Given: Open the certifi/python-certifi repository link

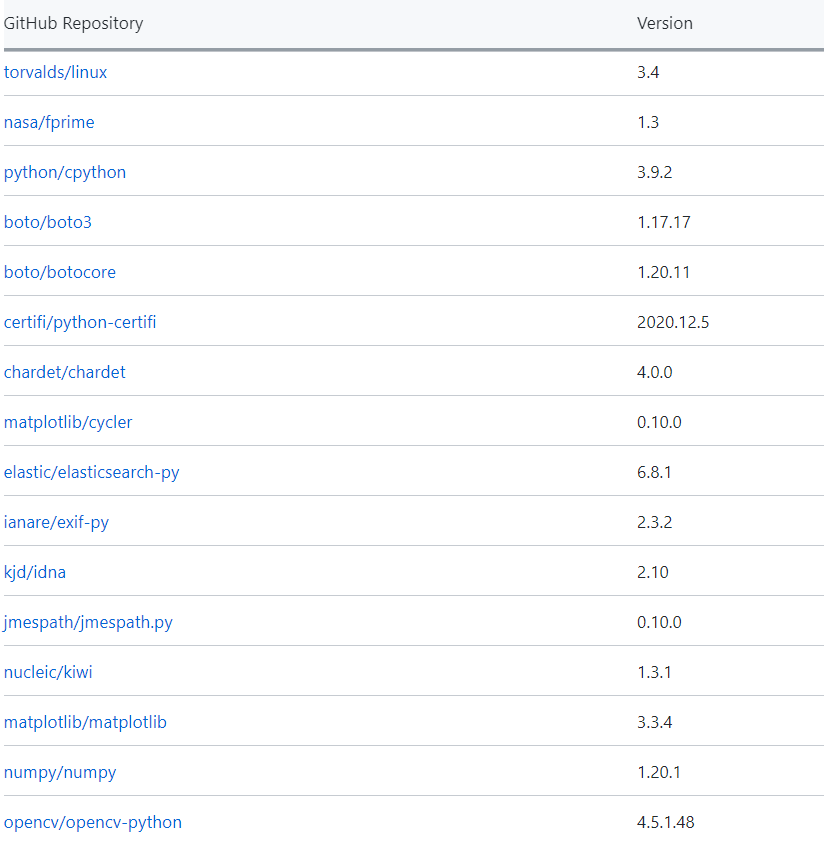Looking at the screenshot, I should (x=80, y=322).
